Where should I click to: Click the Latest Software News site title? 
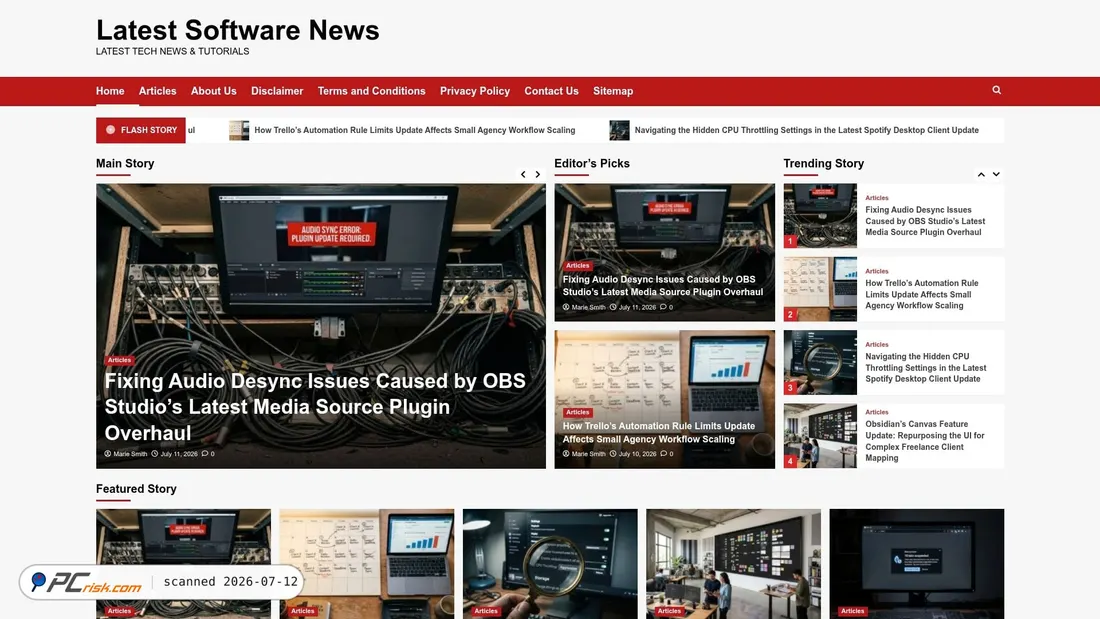tap(238, 30)
